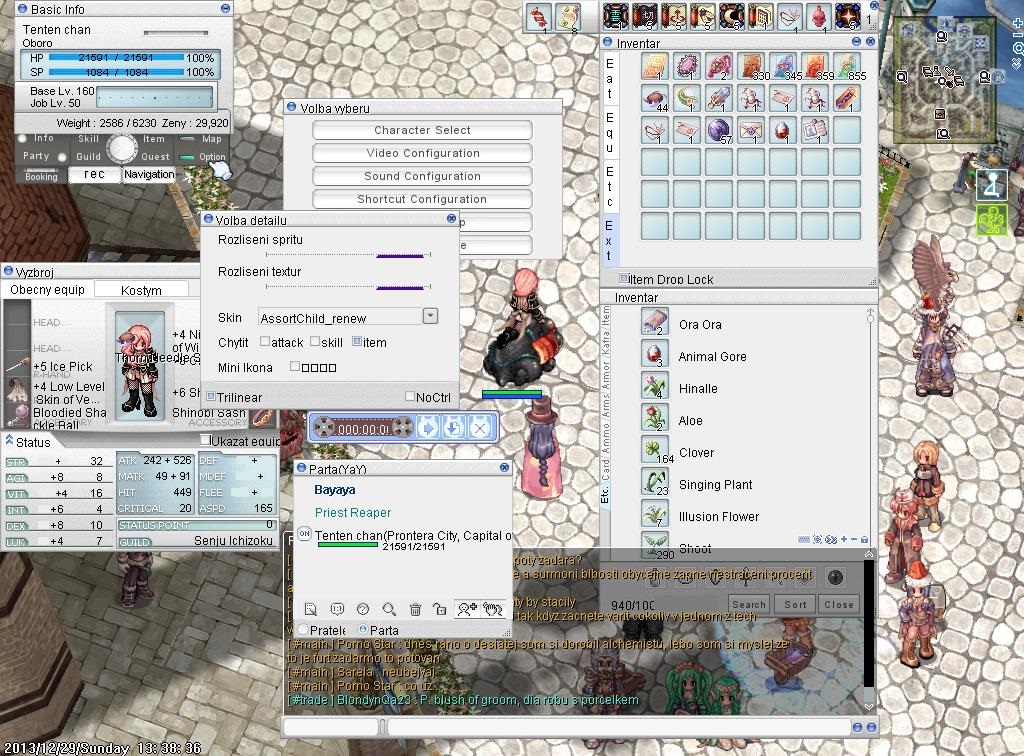The height and width of the screenshot is (756, 1024).
Task: Select the purple gem brooch in inventory grid
Action: [x=686, y=66]
